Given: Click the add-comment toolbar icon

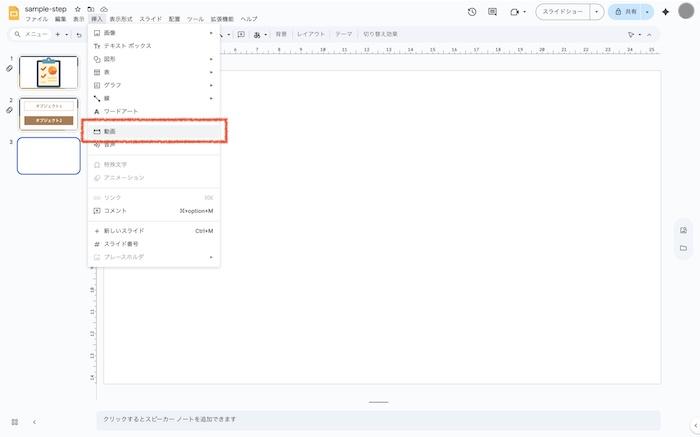Looking at the screenshot, I should [241, 34].
